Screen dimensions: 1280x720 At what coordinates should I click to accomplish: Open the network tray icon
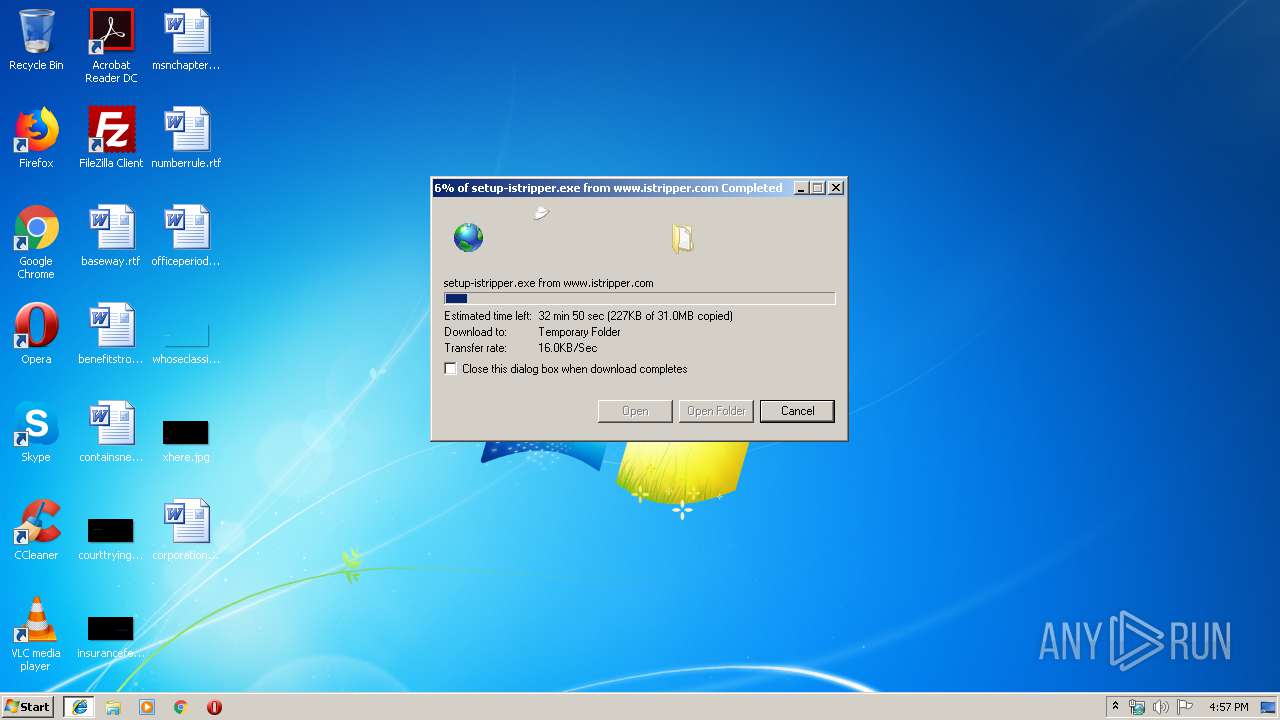tap(1138, 707)
